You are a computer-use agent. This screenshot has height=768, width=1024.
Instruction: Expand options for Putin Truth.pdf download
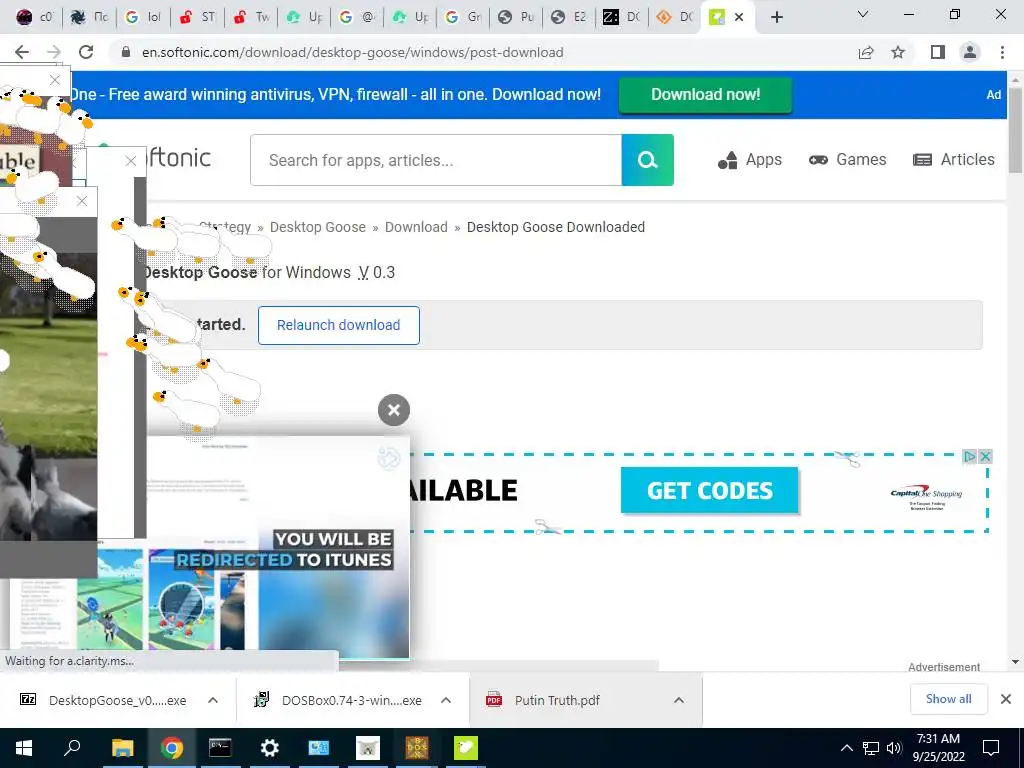tap(679, 700)
